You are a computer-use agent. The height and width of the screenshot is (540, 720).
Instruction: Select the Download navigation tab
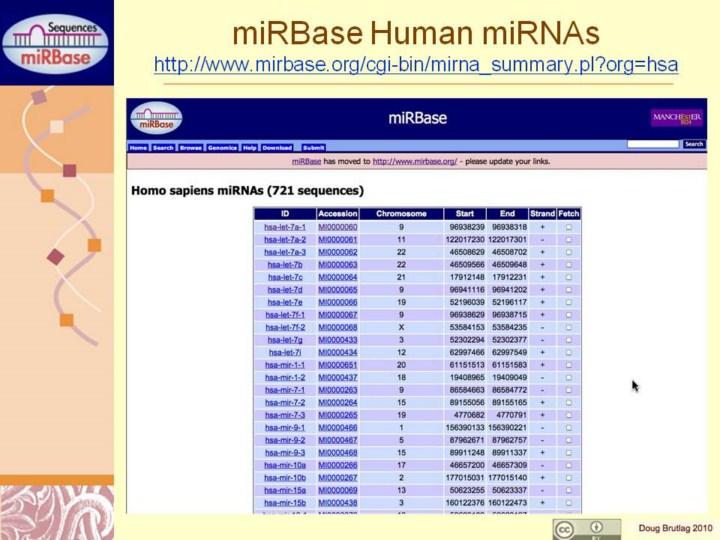click(277, 147)
